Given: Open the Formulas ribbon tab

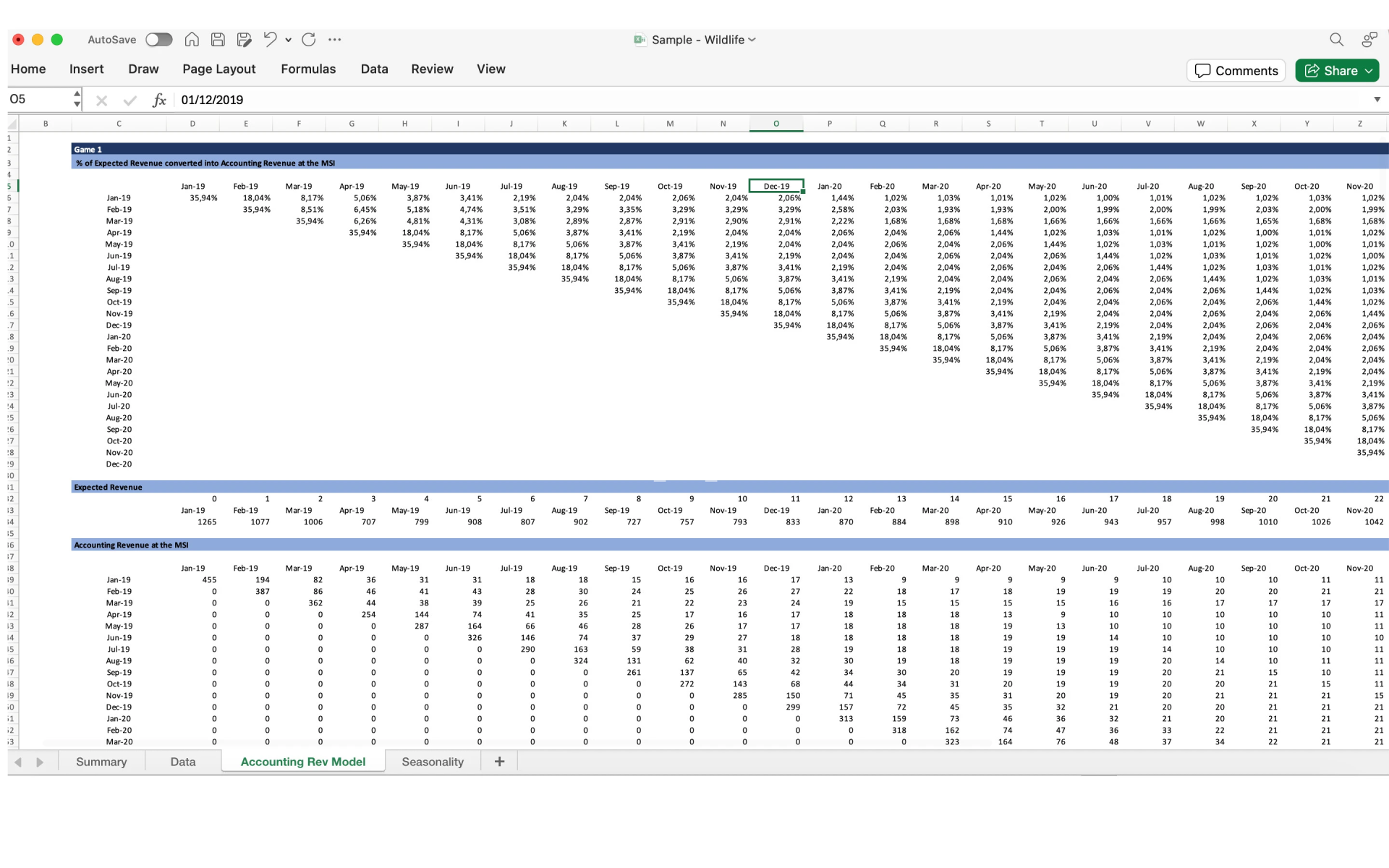Looking at the screenshot, I should (x=308, y=69).
